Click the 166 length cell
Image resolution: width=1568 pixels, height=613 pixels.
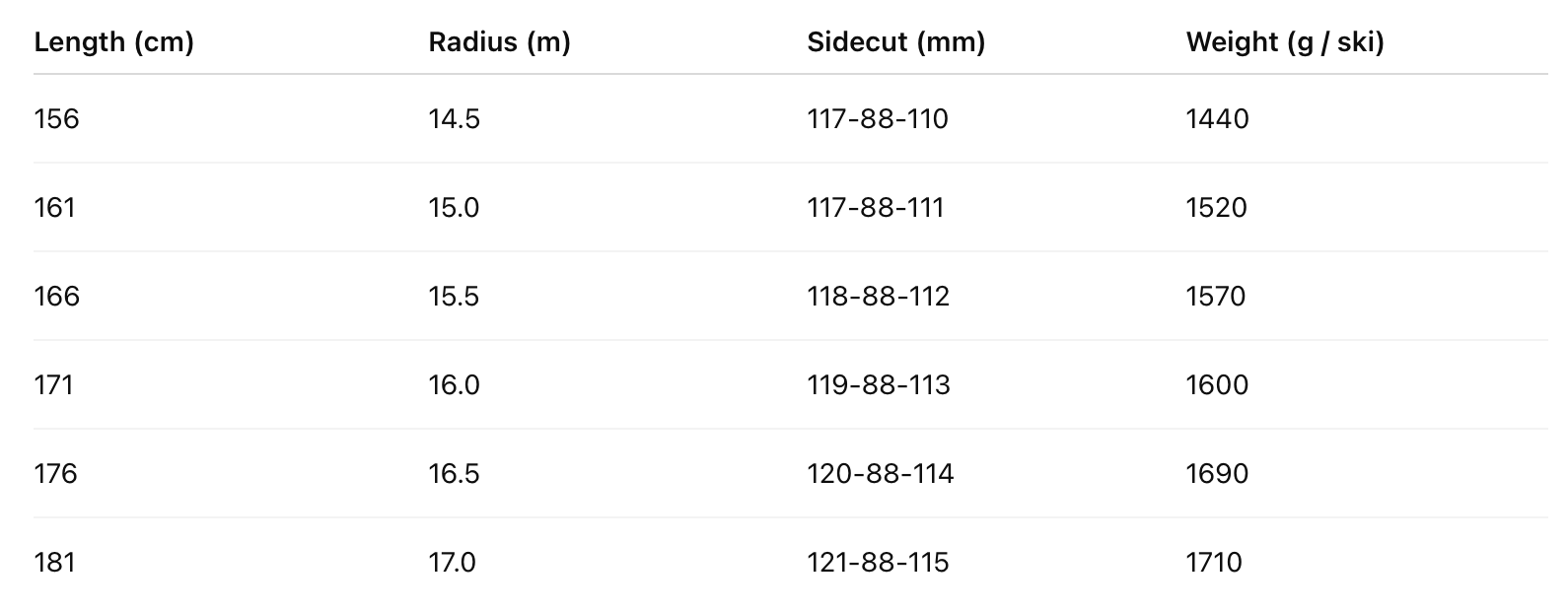click(56, 297)
